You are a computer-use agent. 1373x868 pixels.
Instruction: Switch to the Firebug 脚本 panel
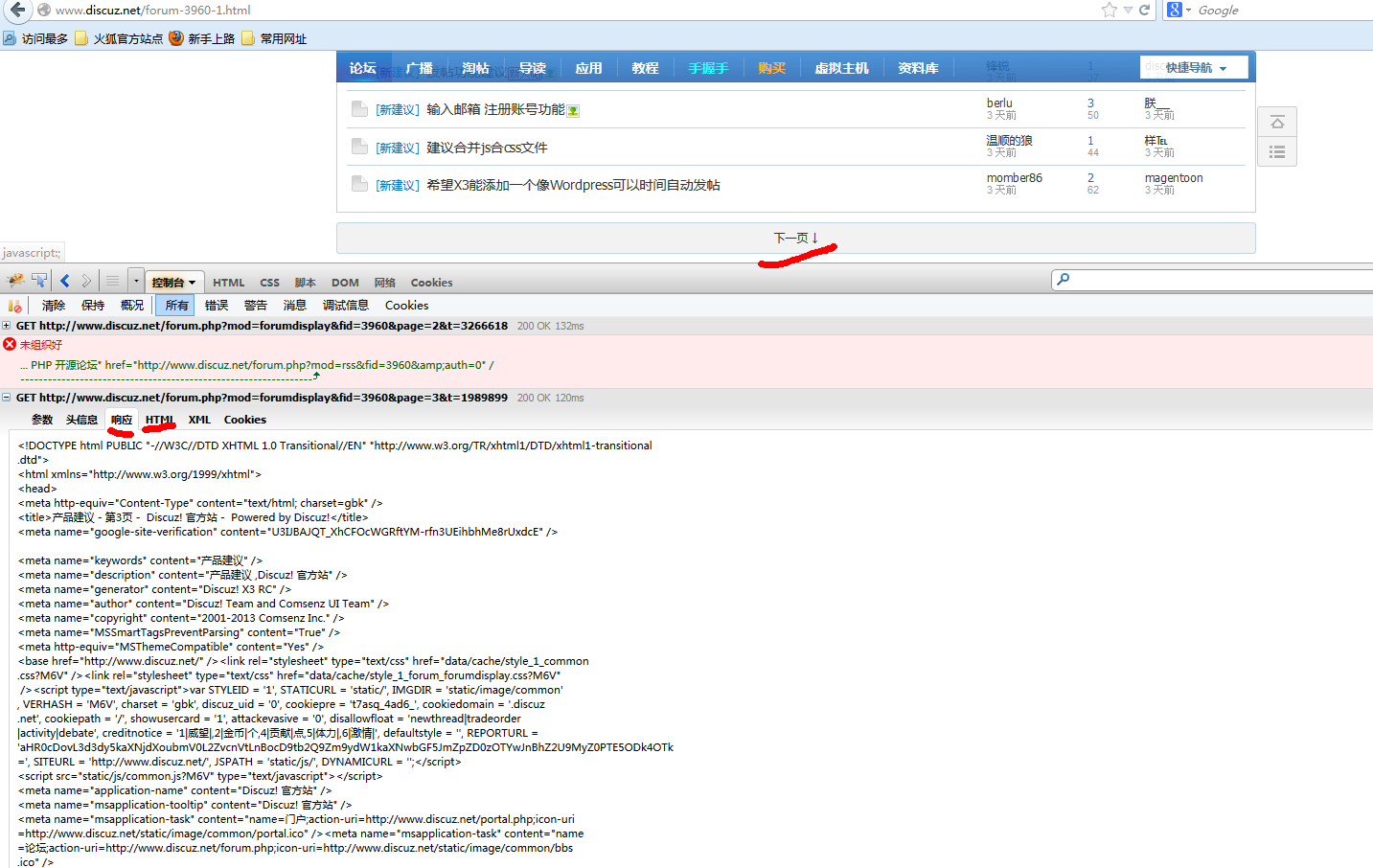(x=306, y=283)
